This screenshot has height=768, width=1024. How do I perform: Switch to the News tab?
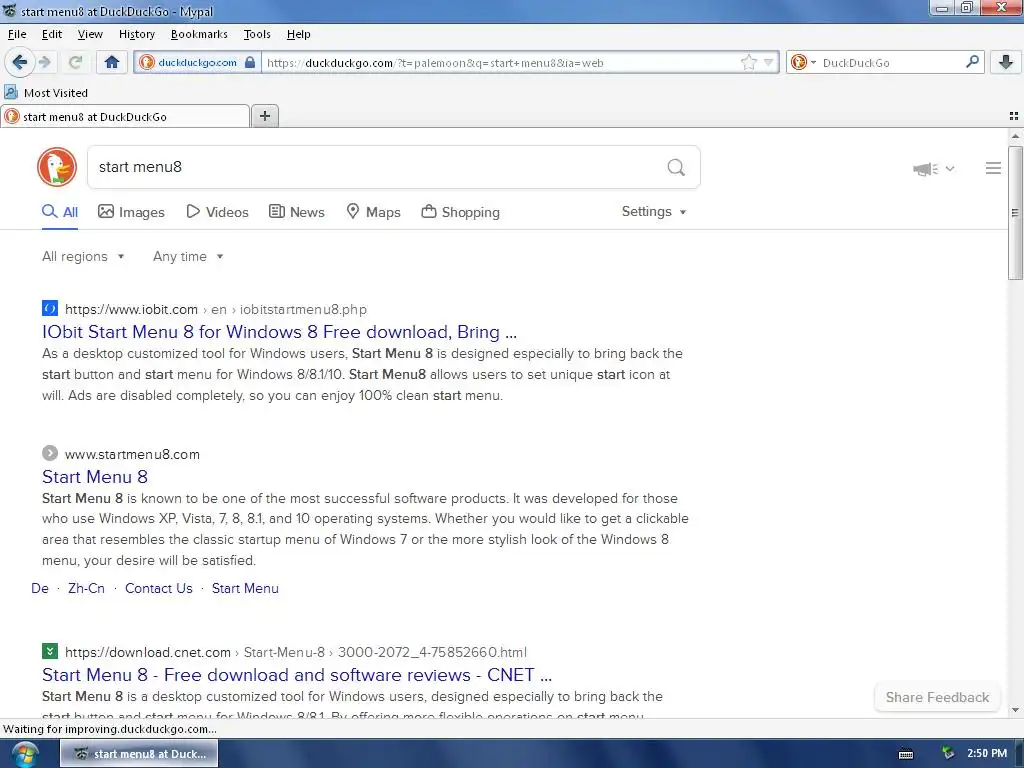click(x=296, y=212)
